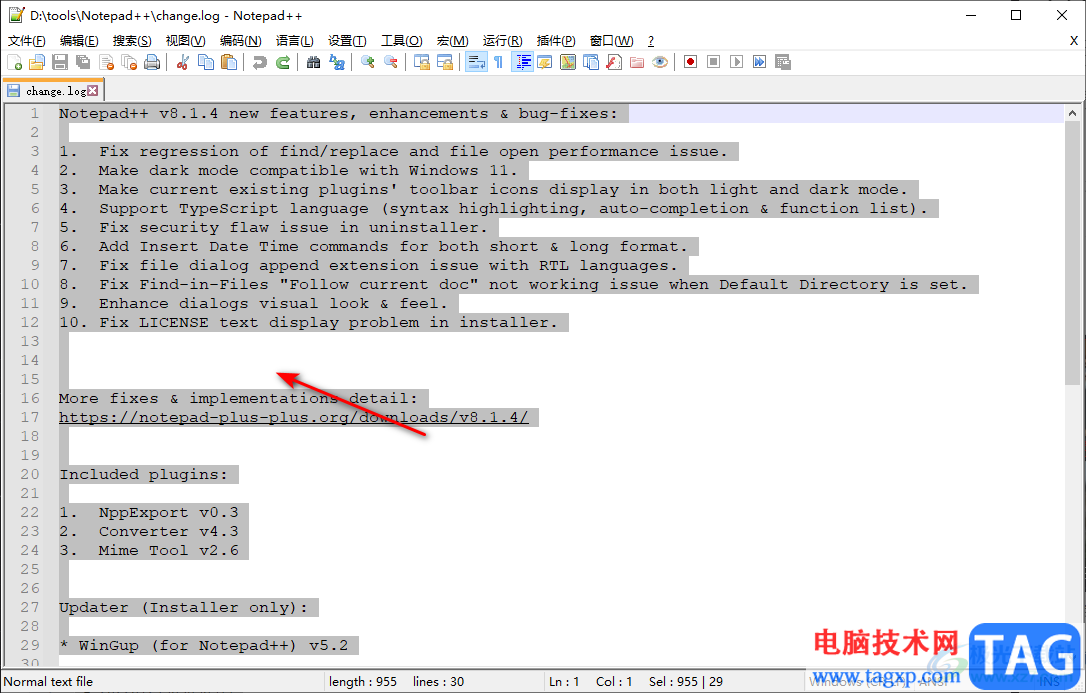The image size is (1086, 693).
Task: Show the Document Map panel icon
Action: click(568, 62)
